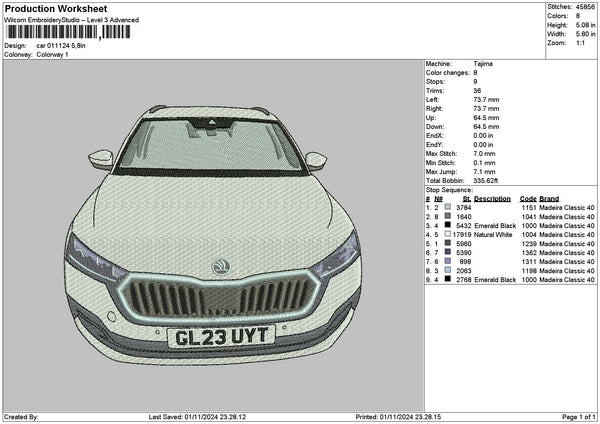
Task: Click the color swatch for stop 1 (3784 stitches)
Action: click(447, 207)
